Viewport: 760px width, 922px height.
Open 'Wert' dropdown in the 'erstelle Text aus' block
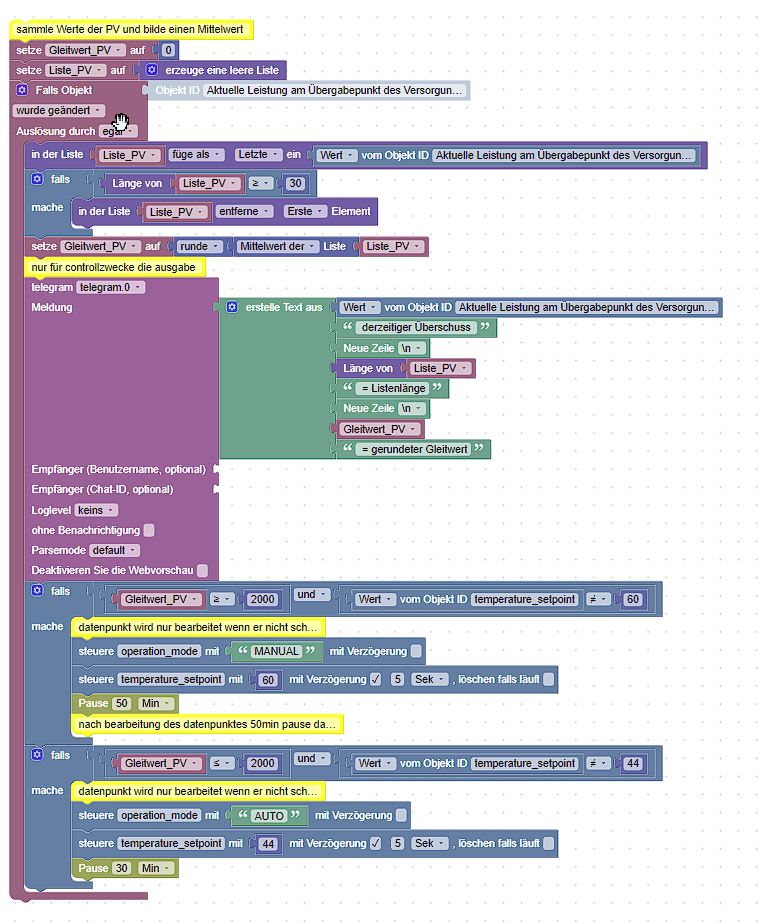(x=361, y=307)
